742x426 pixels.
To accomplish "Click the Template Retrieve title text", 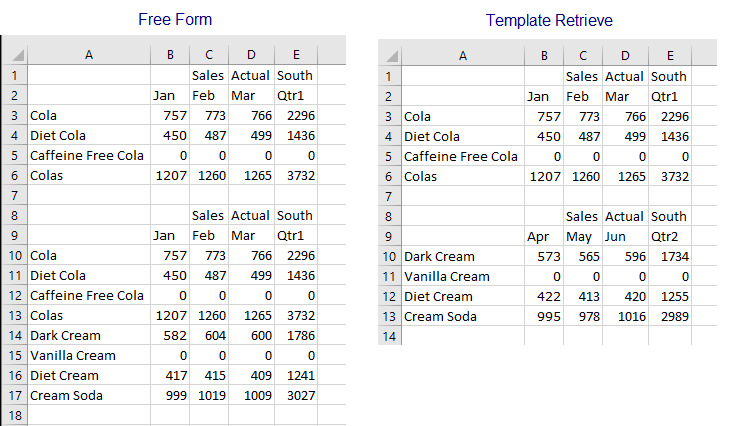I will click(549, 20).
